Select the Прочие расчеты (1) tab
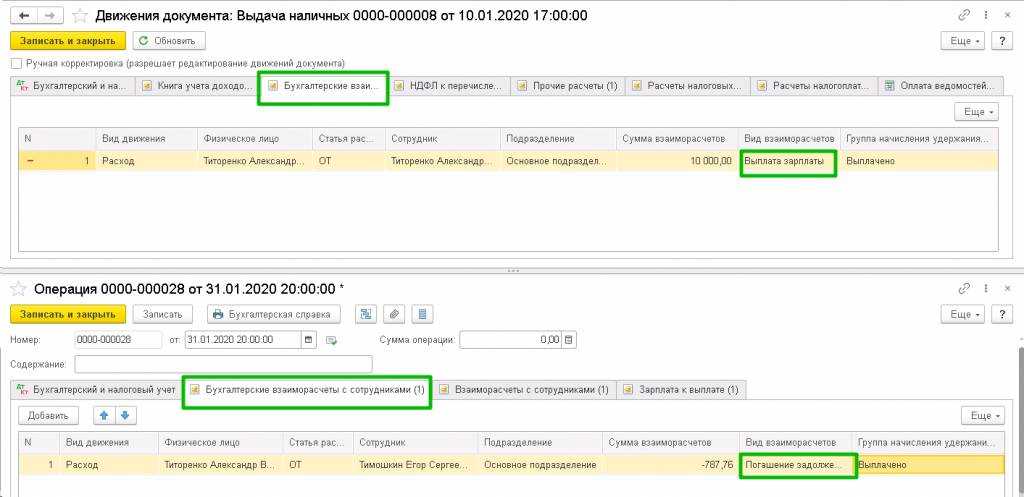Image resolution: width=1024 pixels, height=497 pixels. pos(568,86)
